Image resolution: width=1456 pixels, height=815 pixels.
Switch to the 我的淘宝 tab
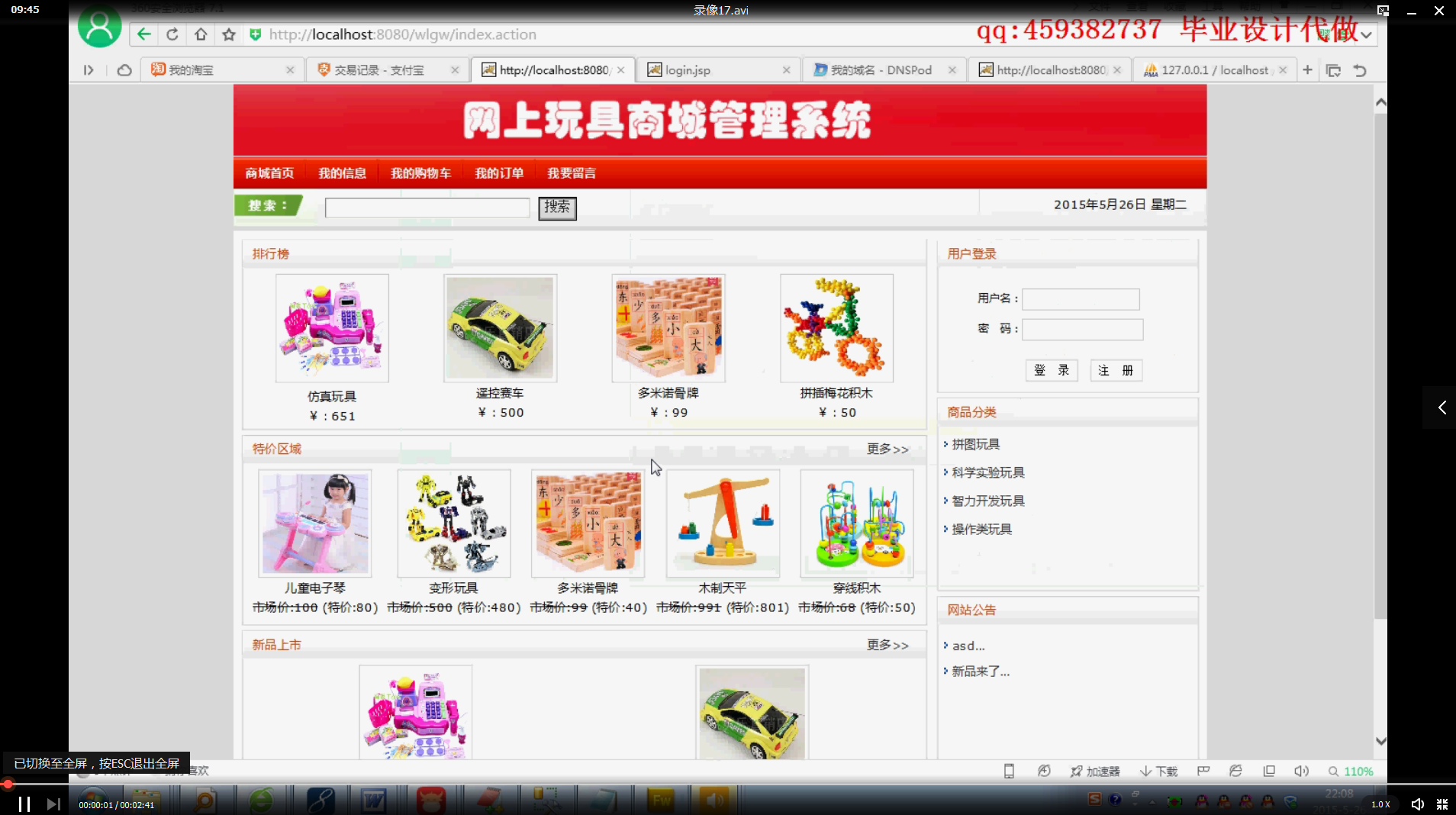[221, 70]
